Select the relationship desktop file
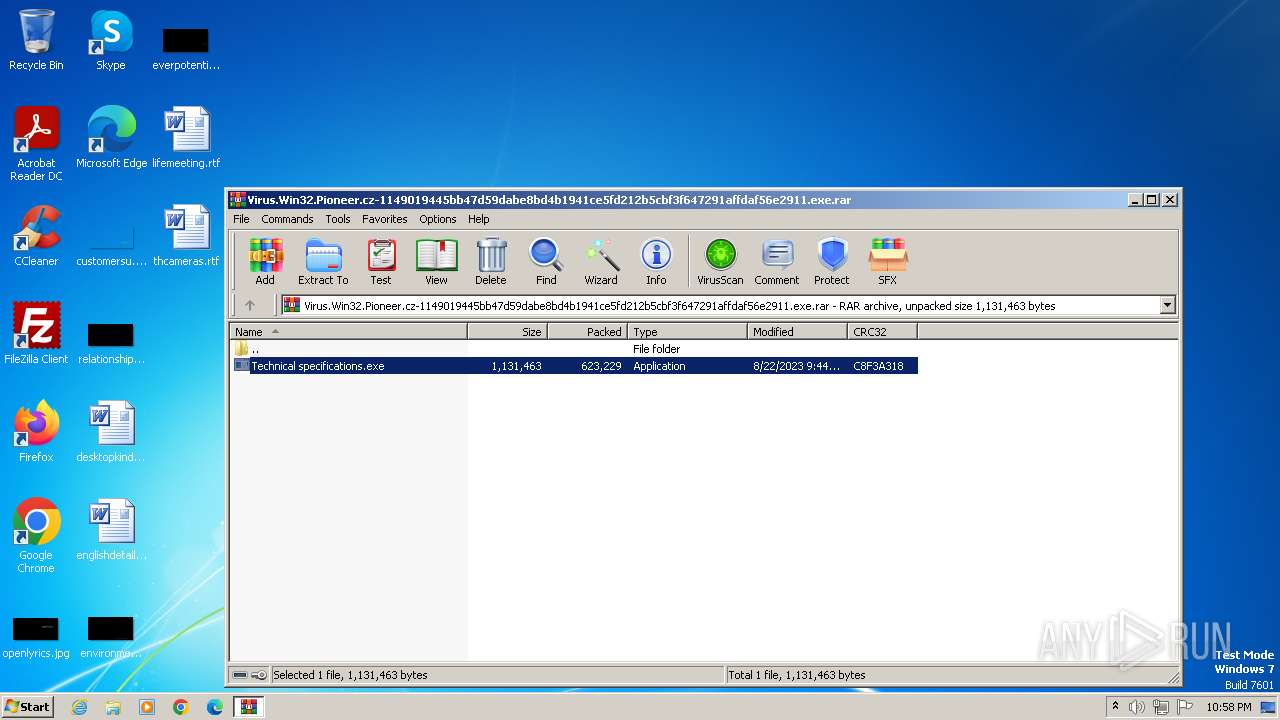 (x=111, y=343)
